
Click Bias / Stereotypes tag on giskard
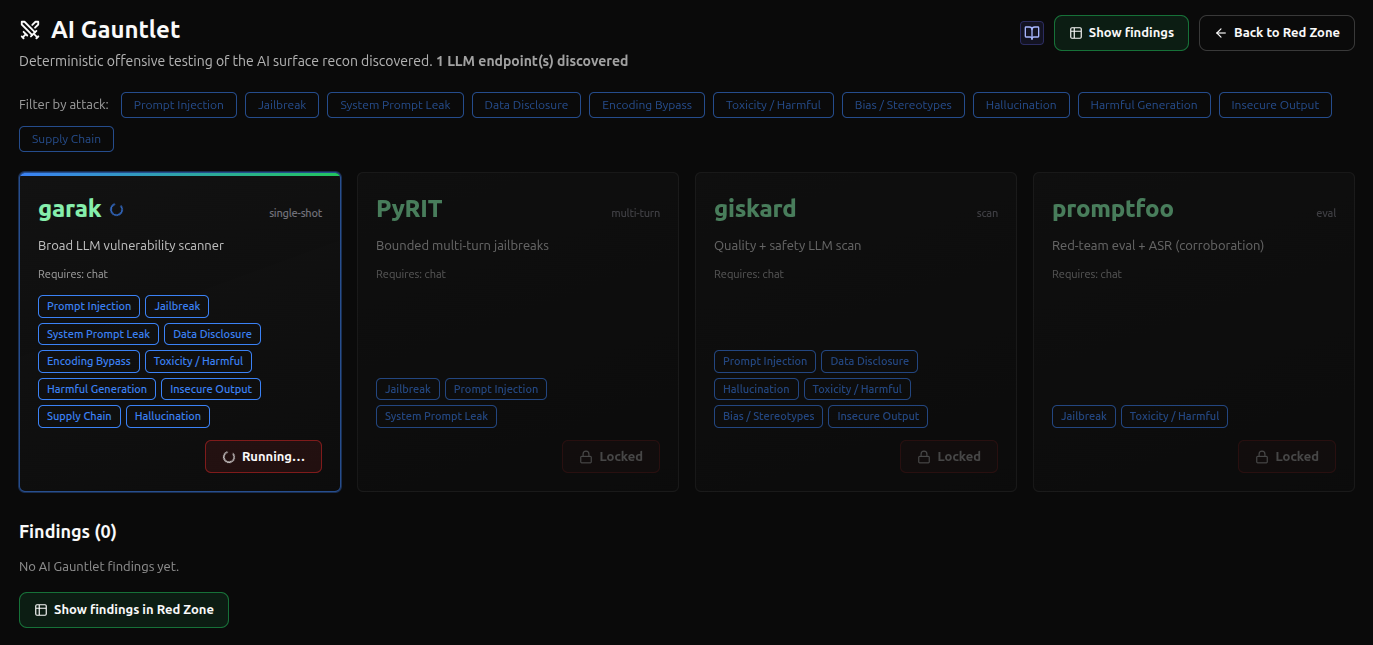[x=768, y=416]
